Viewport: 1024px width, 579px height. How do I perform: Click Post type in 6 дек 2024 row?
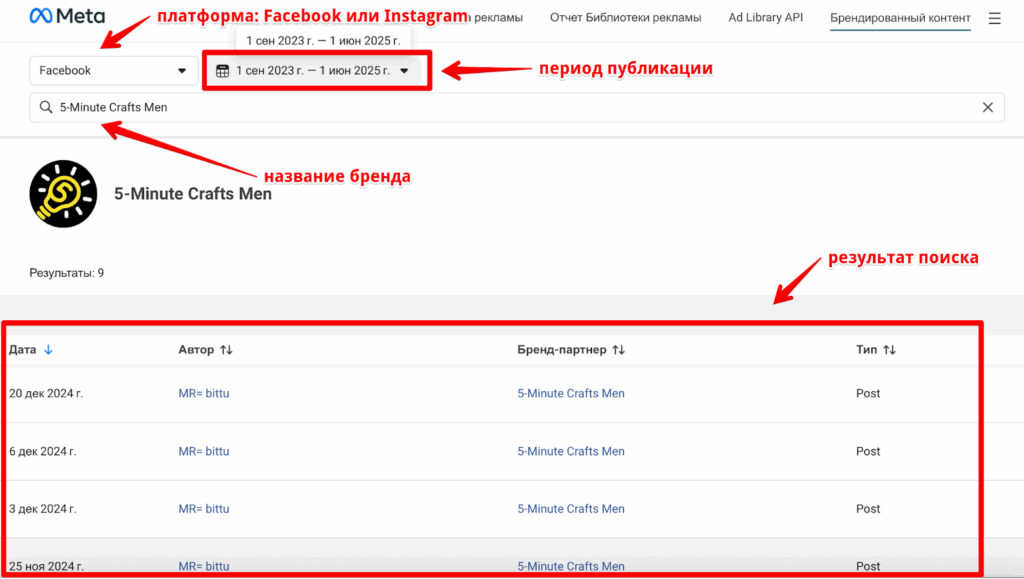(868, 451)
